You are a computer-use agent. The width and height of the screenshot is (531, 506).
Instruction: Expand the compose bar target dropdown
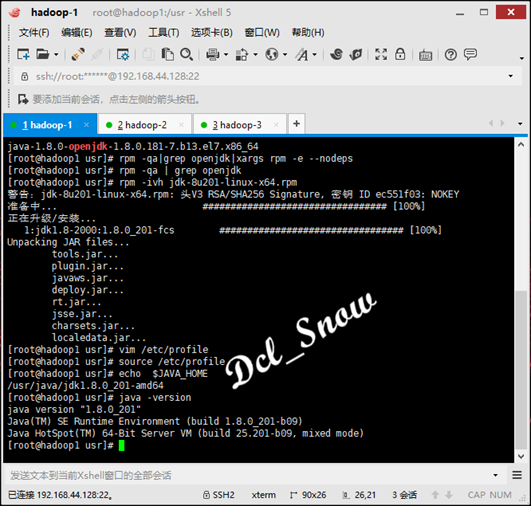point(495,475)
